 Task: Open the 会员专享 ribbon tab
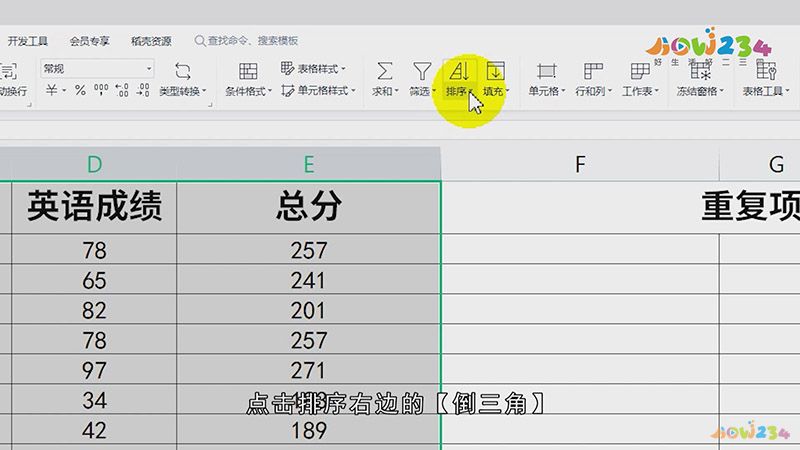tap(90, 41)
